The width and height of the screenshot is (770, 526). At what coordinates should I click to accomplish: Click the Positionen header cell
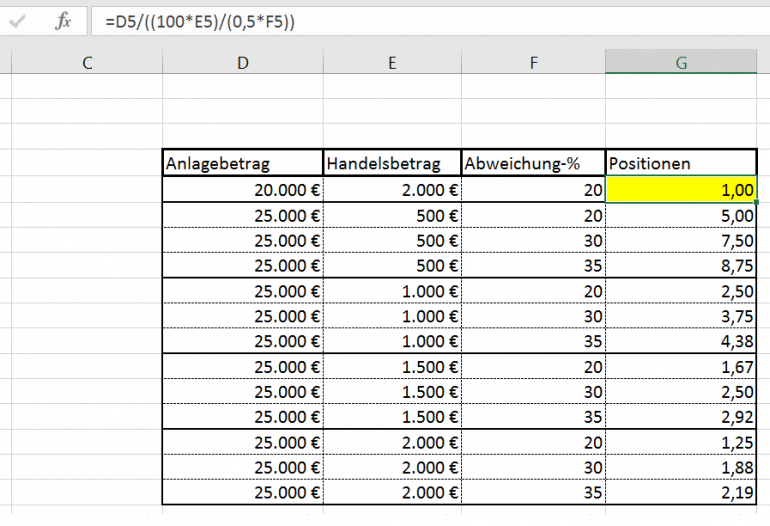pyautogui.click(x=681, y=163)
